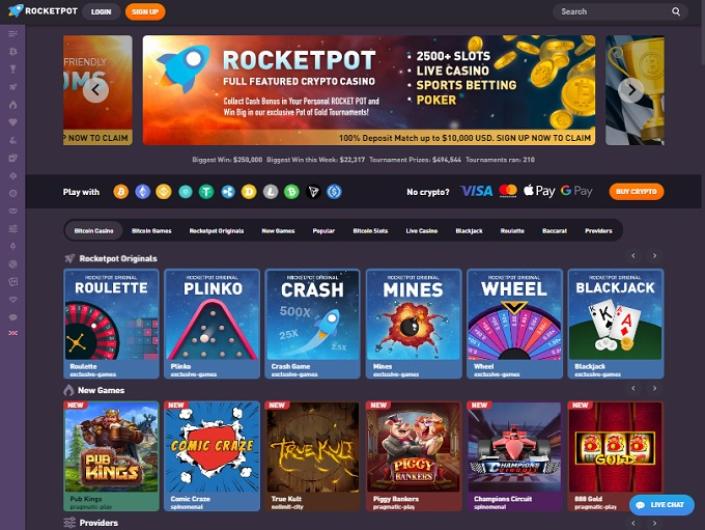Switch to Bitcoin Slots tab
The image size is (705, 530).
coord(370,231)
